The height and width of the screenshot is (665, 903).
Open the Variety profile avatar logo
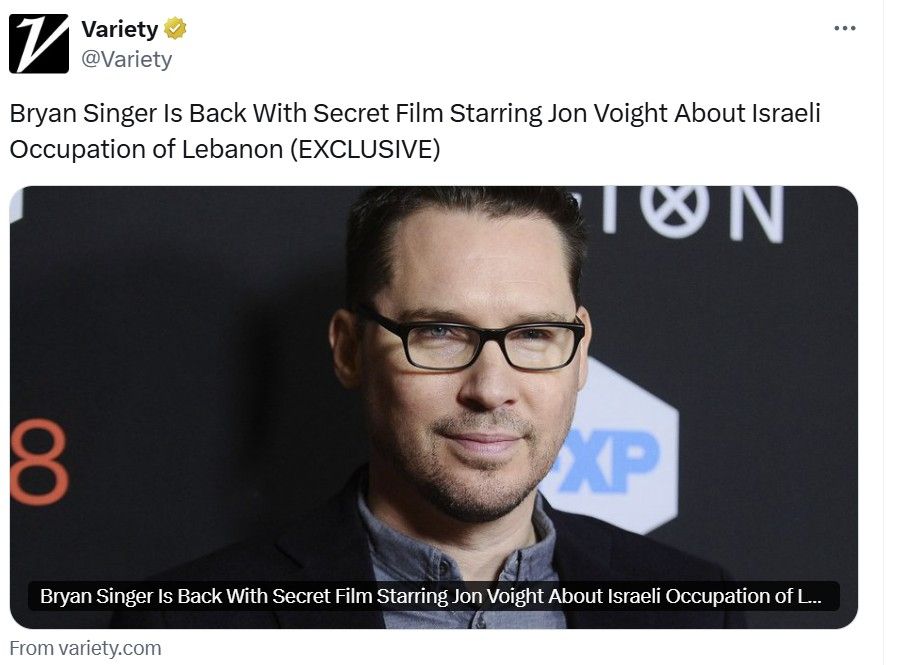point(39,44)
